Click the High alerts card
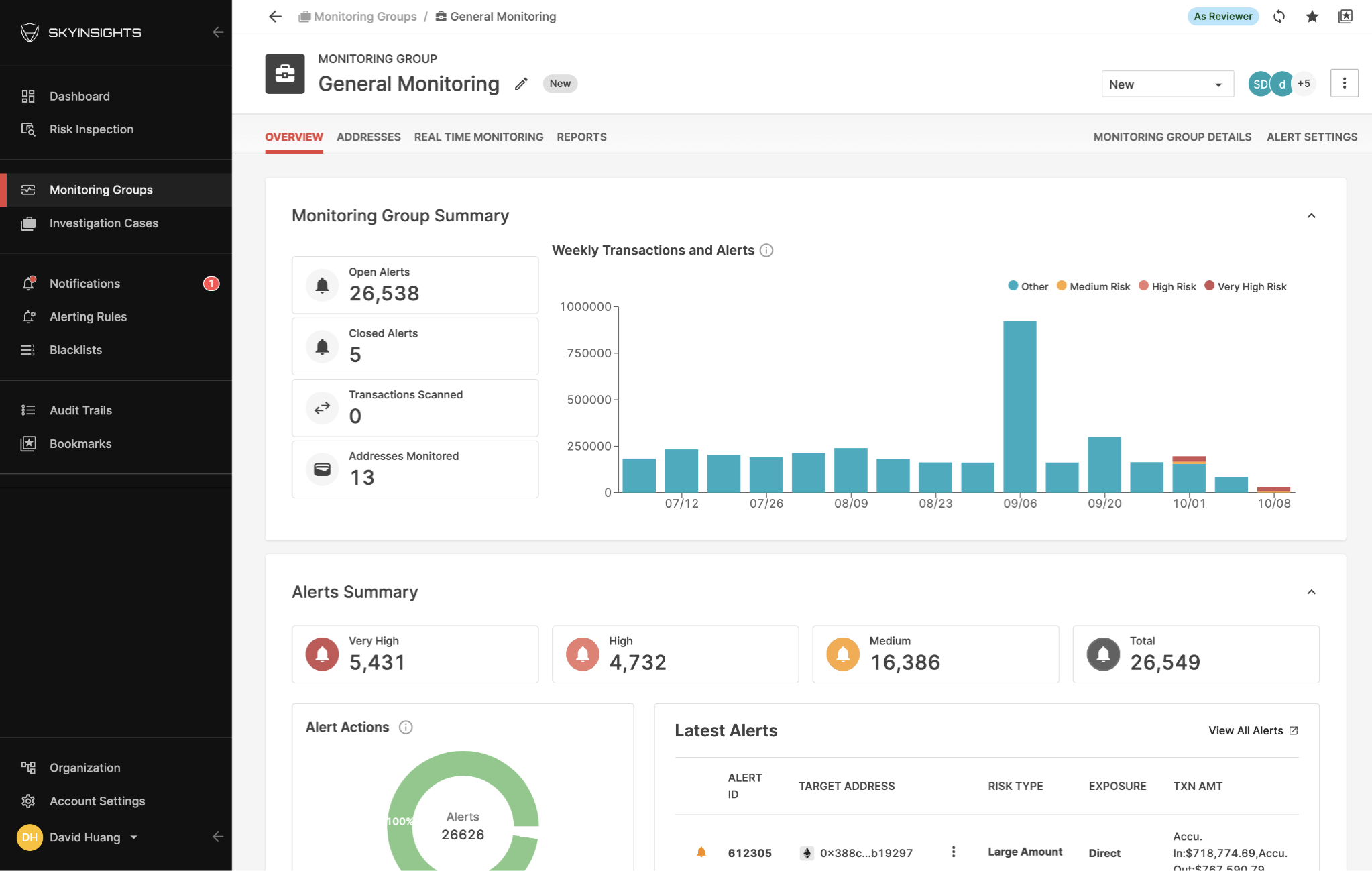Screen dimensions: 1372x871 pyautogui.click(x=675, y=654)
